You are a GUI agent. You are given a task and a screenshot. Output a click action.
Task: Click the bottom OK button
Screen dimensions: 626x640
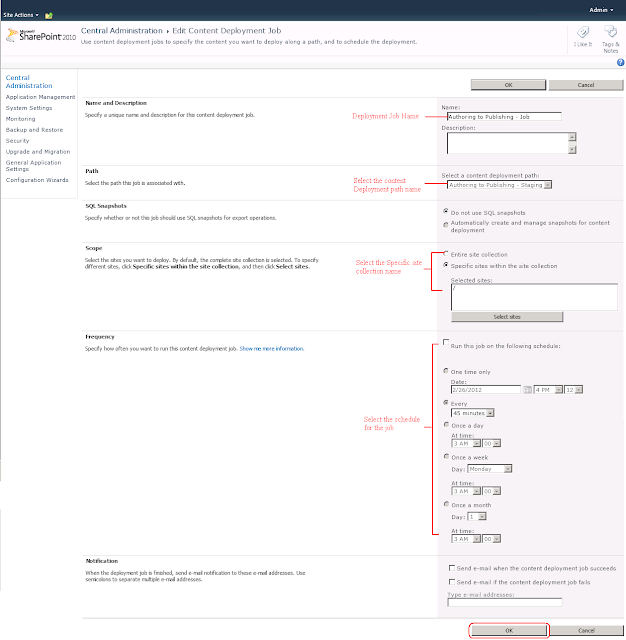pos(509,631)
